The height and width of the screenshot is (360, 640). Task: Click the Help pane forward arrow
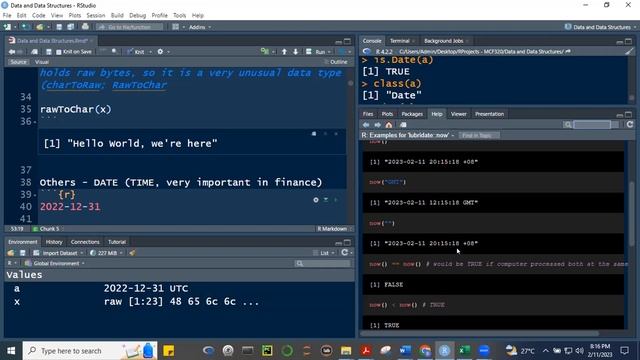click(378, 125)
